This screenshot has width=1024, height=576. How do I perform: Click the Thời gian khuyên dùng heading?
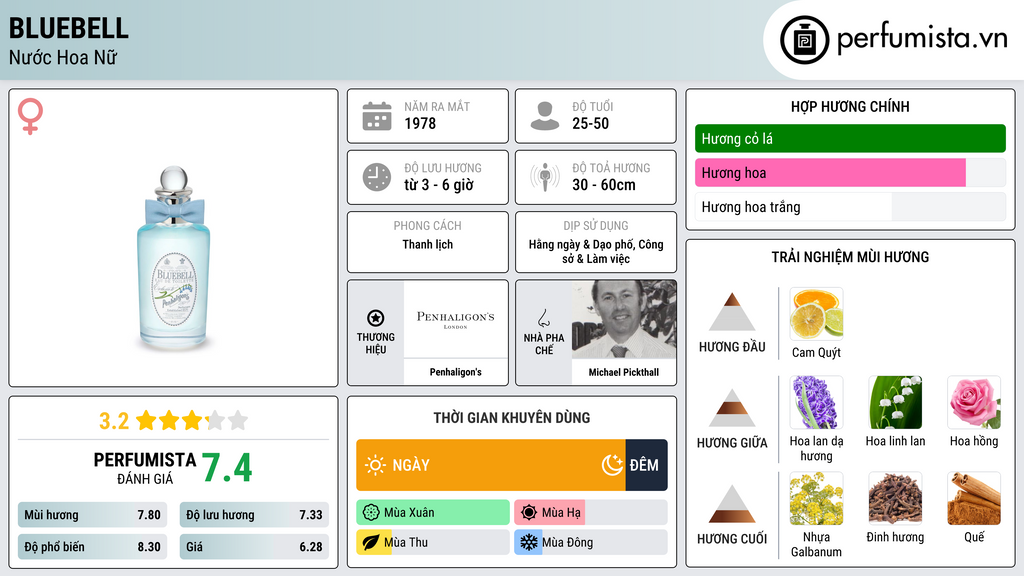(512, 418)
